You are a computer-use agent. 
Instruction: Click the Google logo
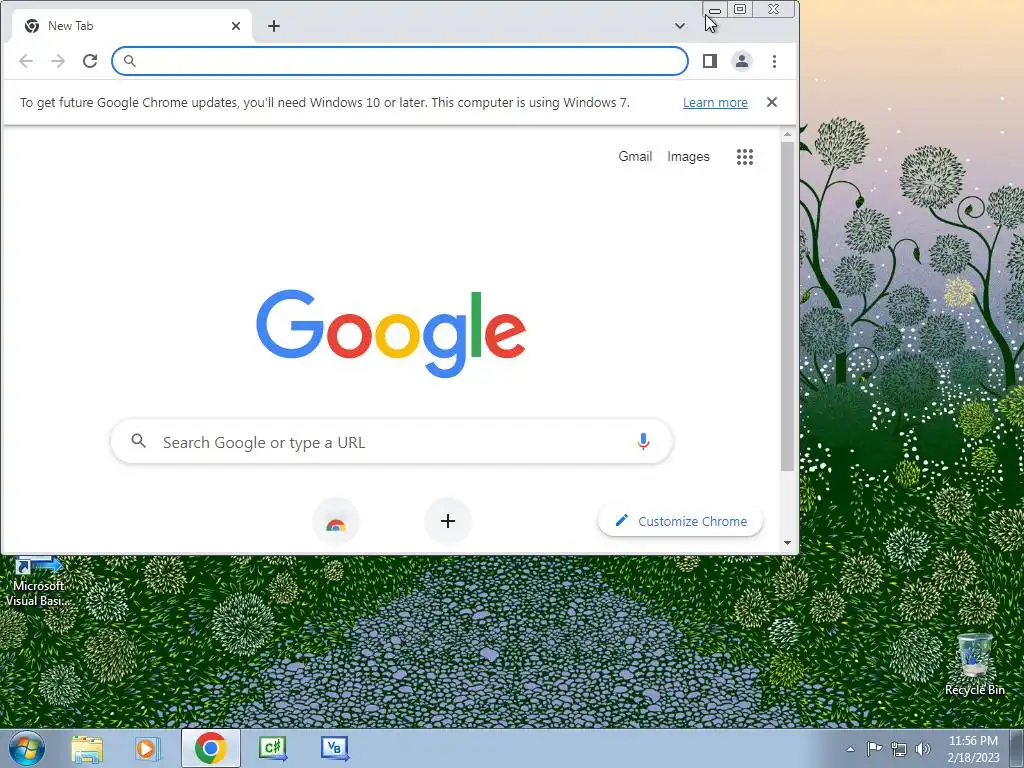(391, 333)
